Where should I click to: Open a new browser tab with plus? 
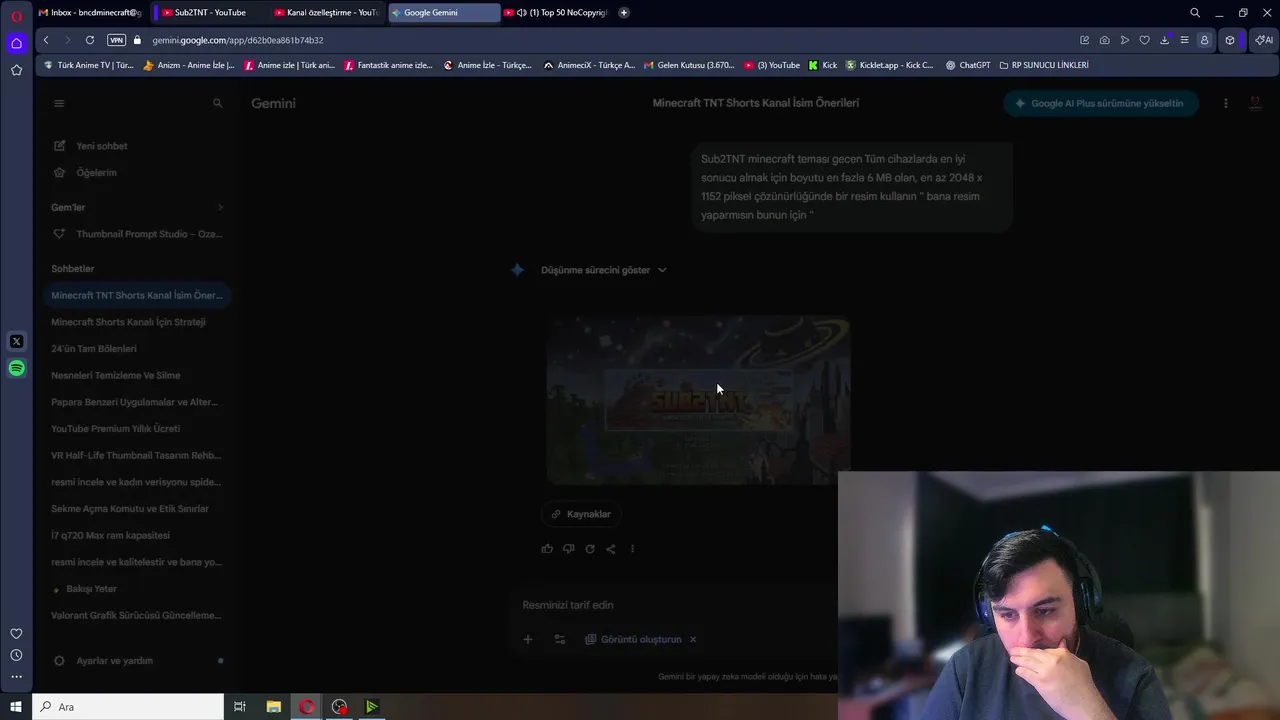click(624, 12)
